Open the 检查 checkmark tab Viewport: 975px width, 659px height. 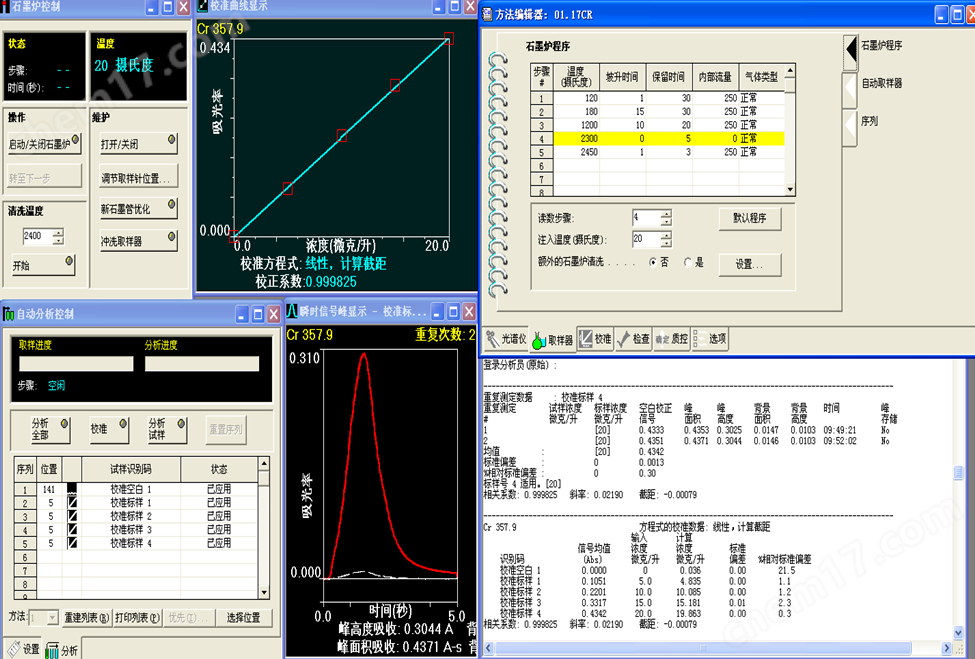[634, 339]
